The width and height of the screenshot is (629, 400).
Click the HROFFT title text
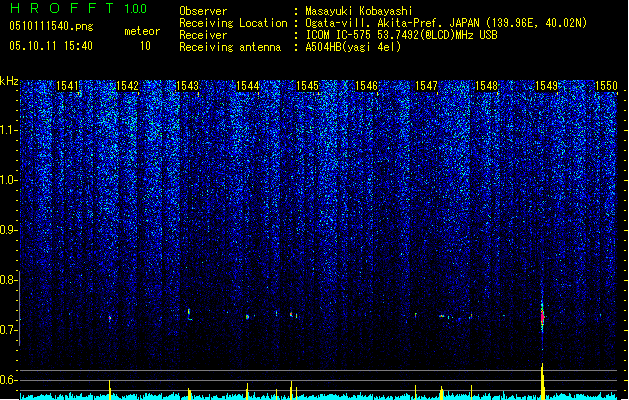pos(62,8)
